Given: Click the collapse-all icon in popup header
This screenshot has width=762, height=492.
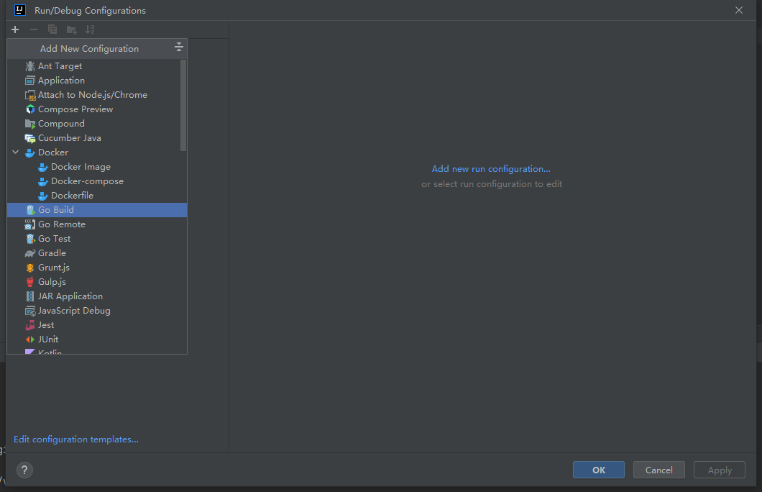Looking at the screenshot, I should [178, 47].
